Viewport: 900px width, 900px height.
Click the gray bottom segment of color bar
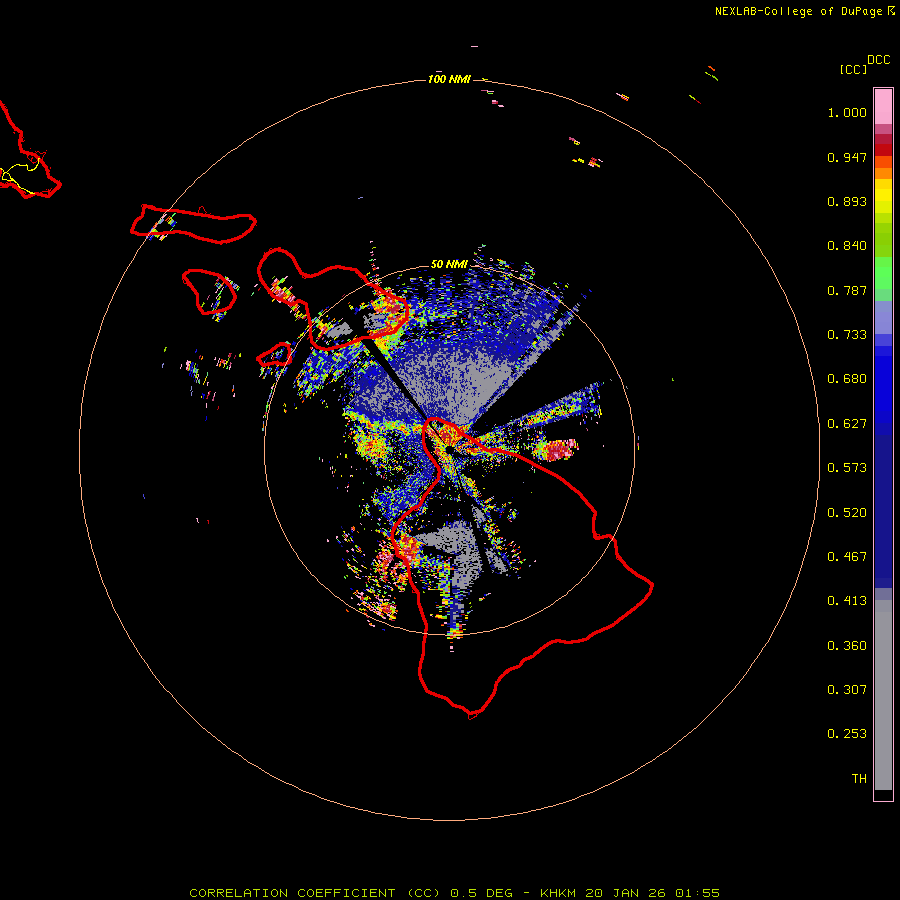tap(883, 695)
